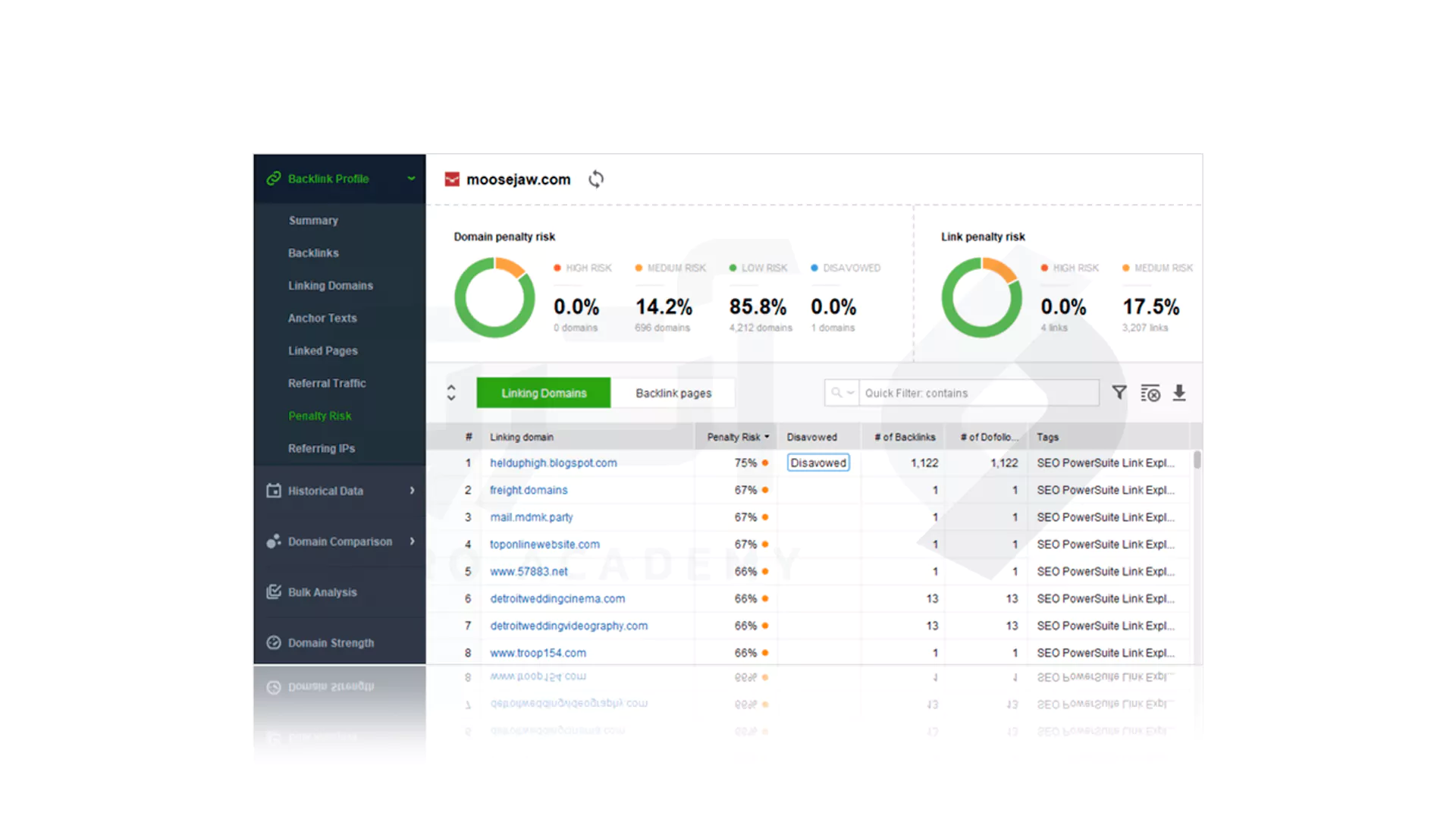Open Referring IPs in the sidebar
This screenshot has width=1456, height=819.
click(322, 449)
